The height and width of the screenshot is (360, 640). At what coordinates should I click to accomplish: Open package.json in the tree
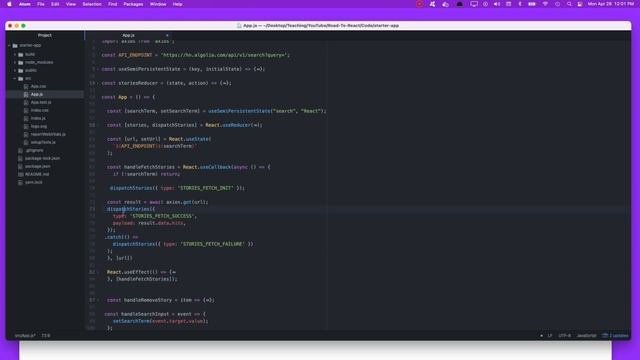pyautogui.click(x=38, y=167)
